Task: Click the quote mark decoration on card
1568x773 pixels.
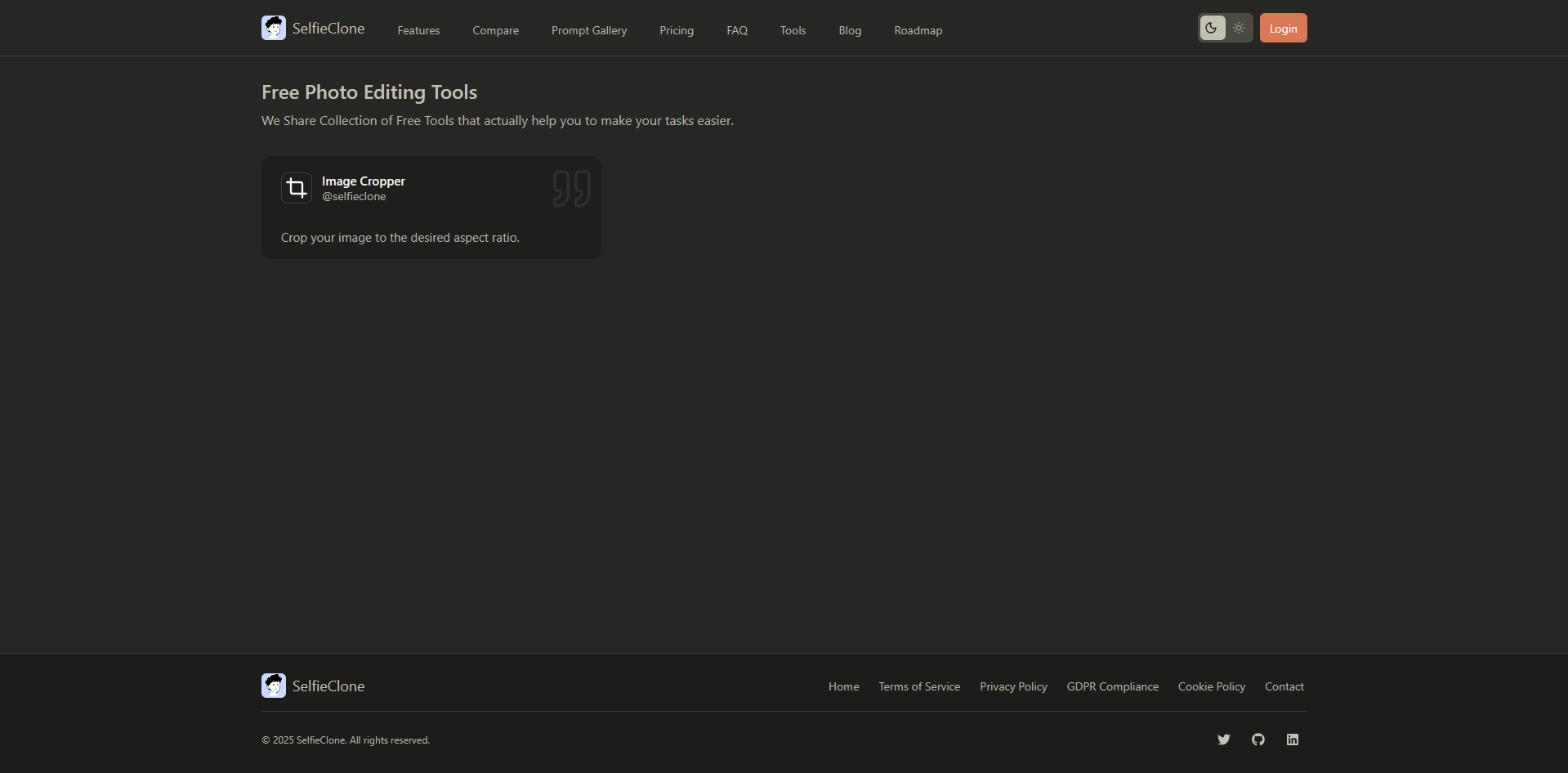Action: (x=571, y=189)
